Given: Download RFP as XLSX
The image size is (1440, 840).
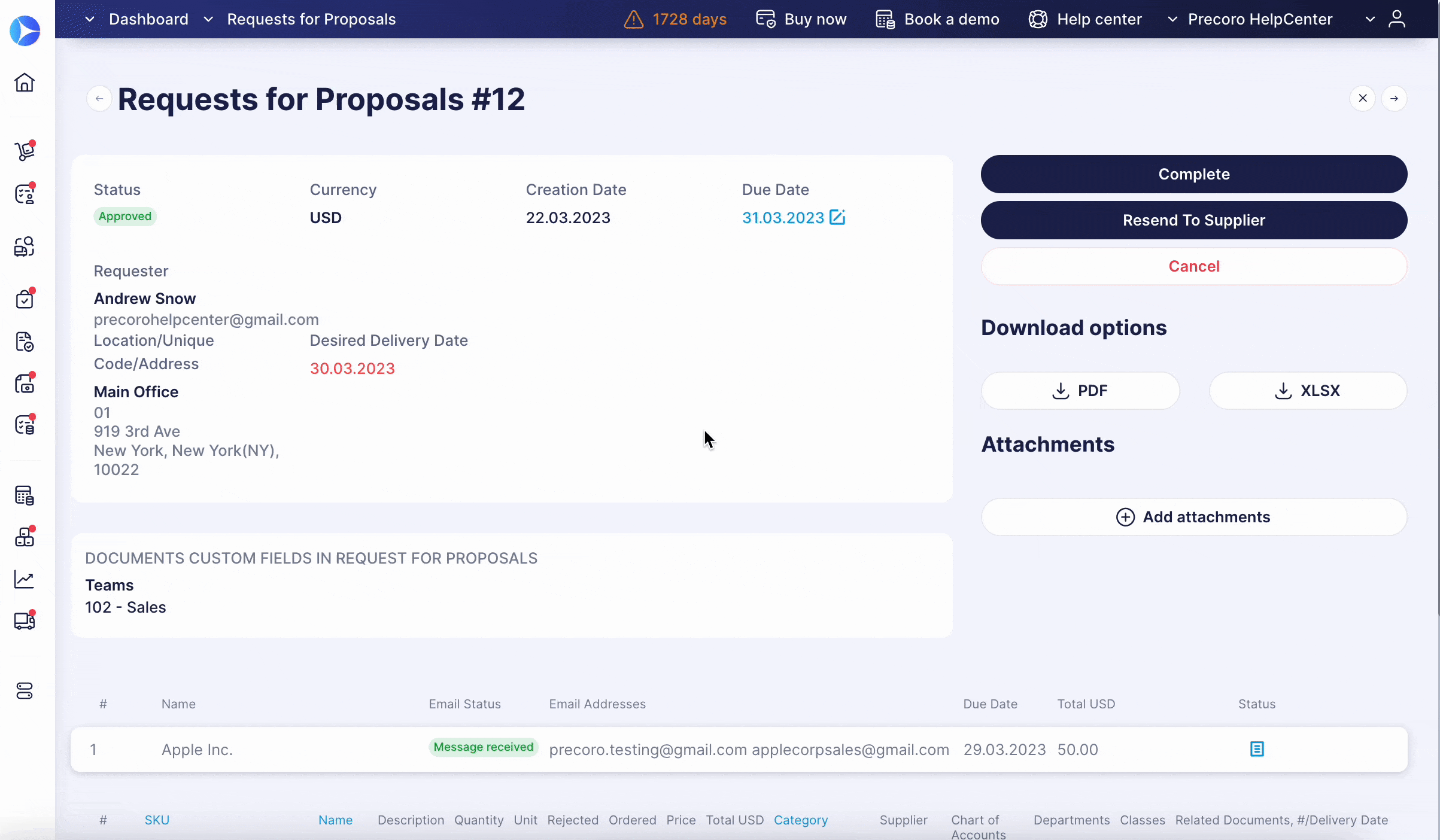Looking at the screenshot, I should pyautogui.click(x=1307, y=390).
